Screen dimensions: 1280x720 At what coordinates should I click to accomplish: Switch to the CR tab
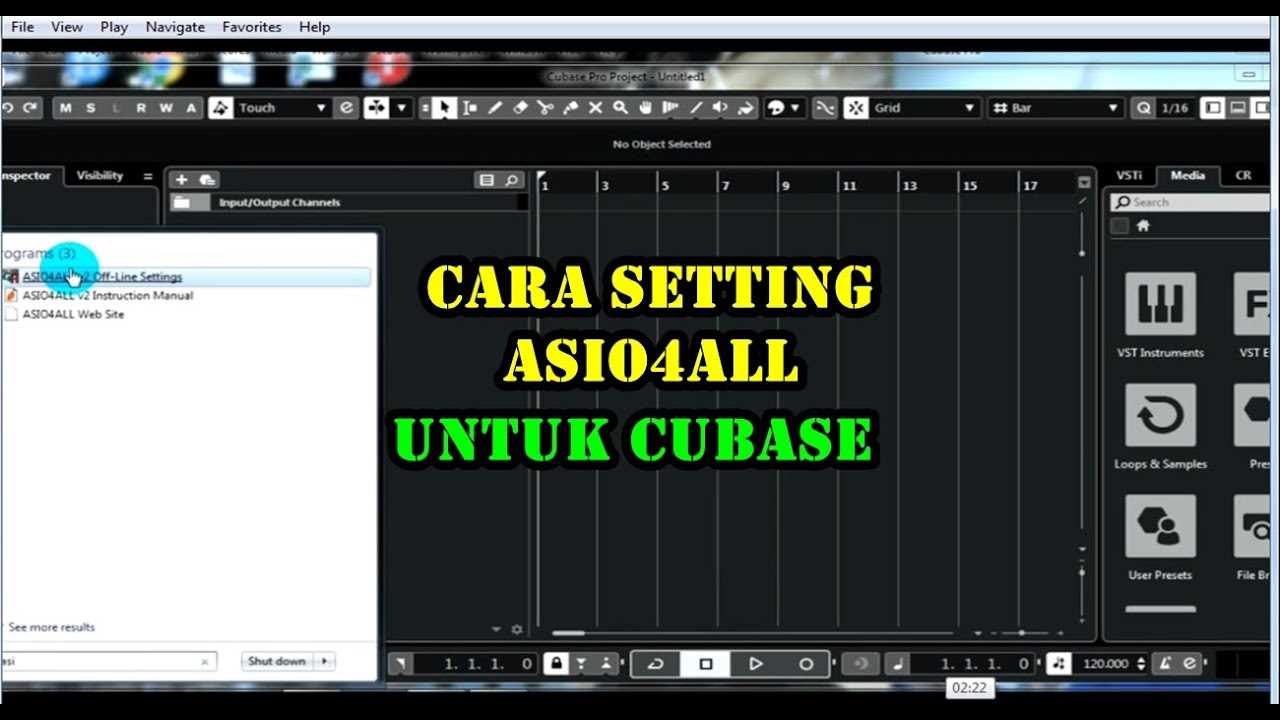[1243, 175]
